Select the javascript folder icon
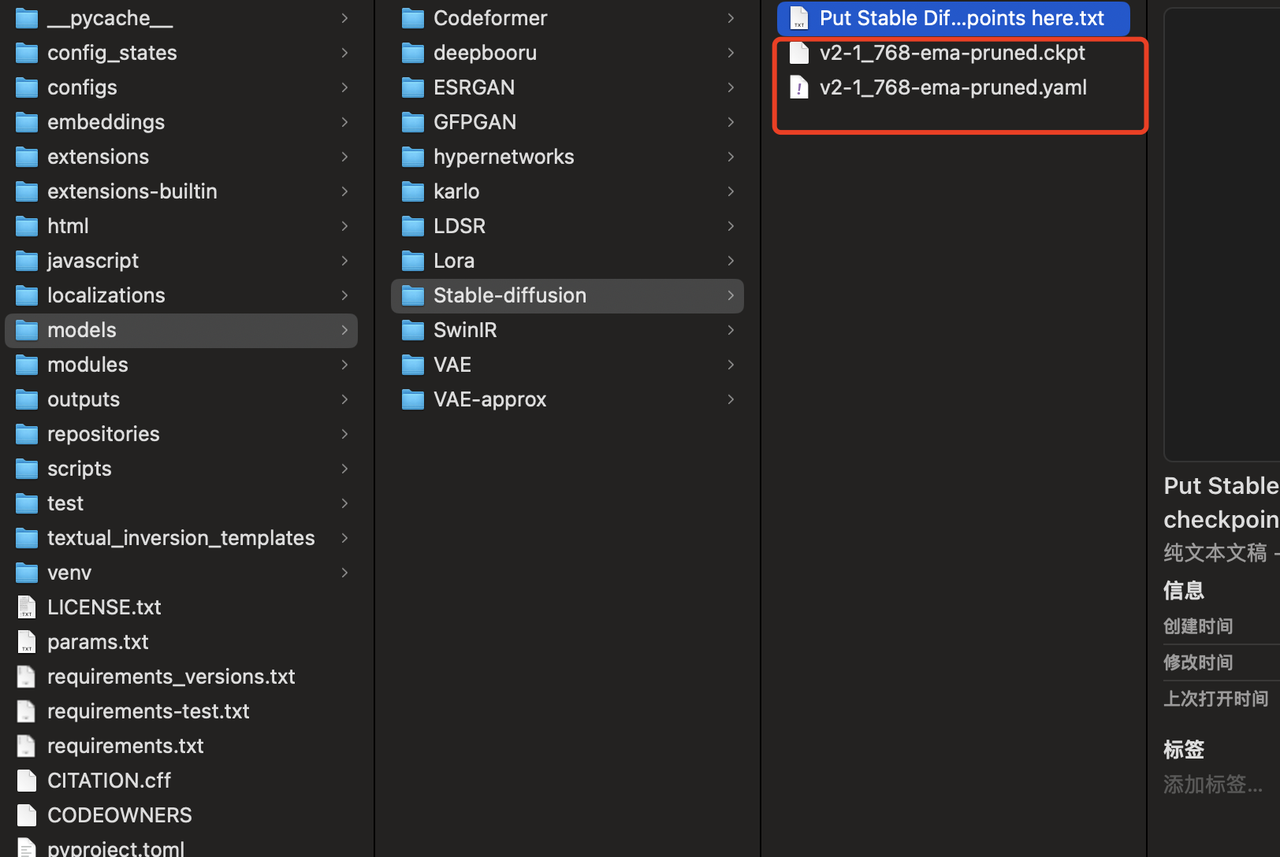The height and width of the screenshot is (857, 1280). [x=27, y=261]
